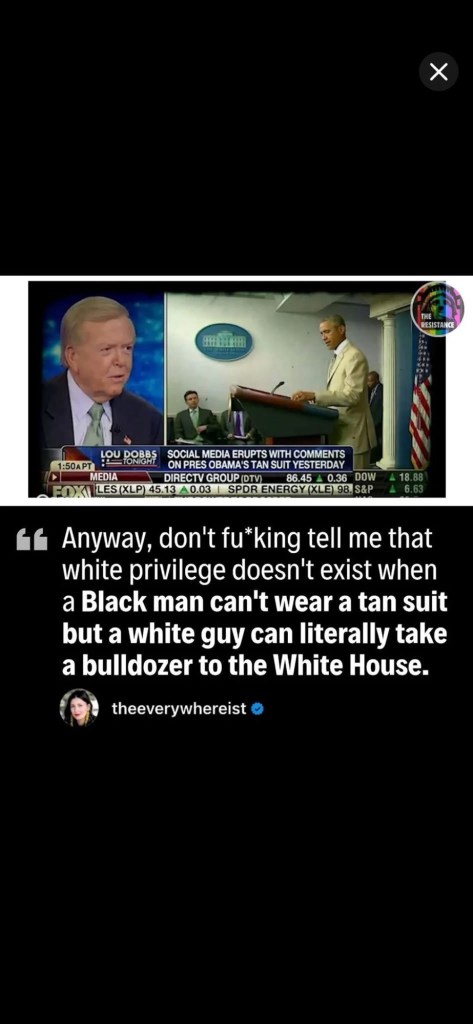Open theeverywhereist profile avatar
The width and height of the screenshot is (473, 1024).
coord(79,708)
